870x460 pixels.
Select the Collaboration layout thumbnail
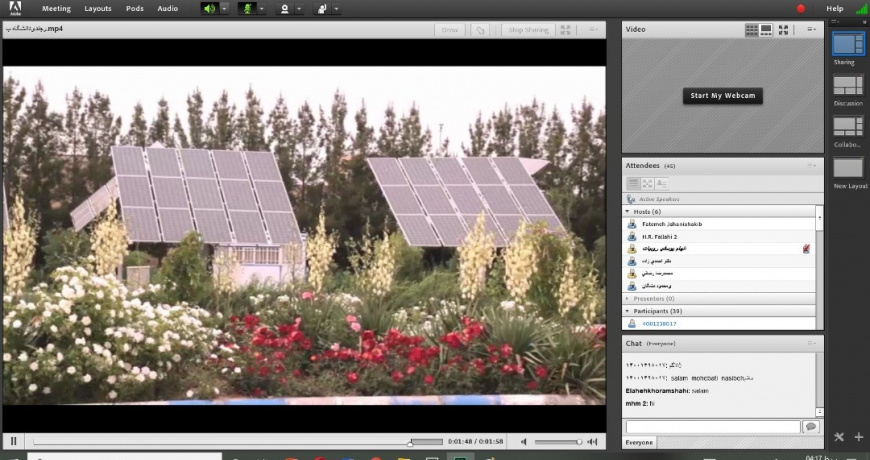click(x=848, y=127)
